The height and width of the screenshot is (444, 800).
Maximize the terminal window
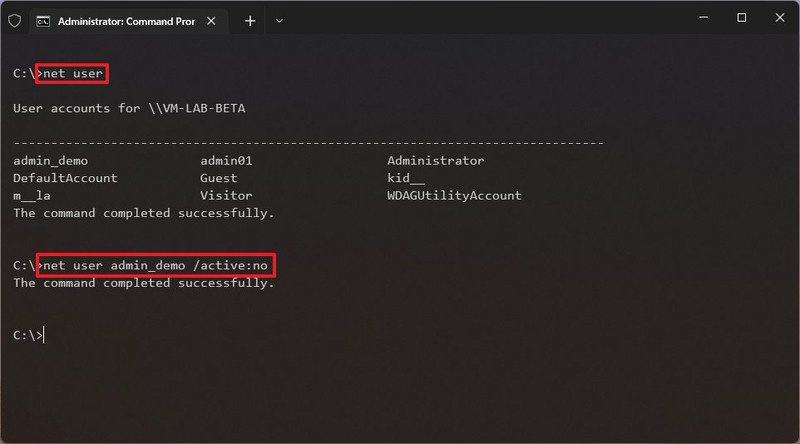pos(741,17)
